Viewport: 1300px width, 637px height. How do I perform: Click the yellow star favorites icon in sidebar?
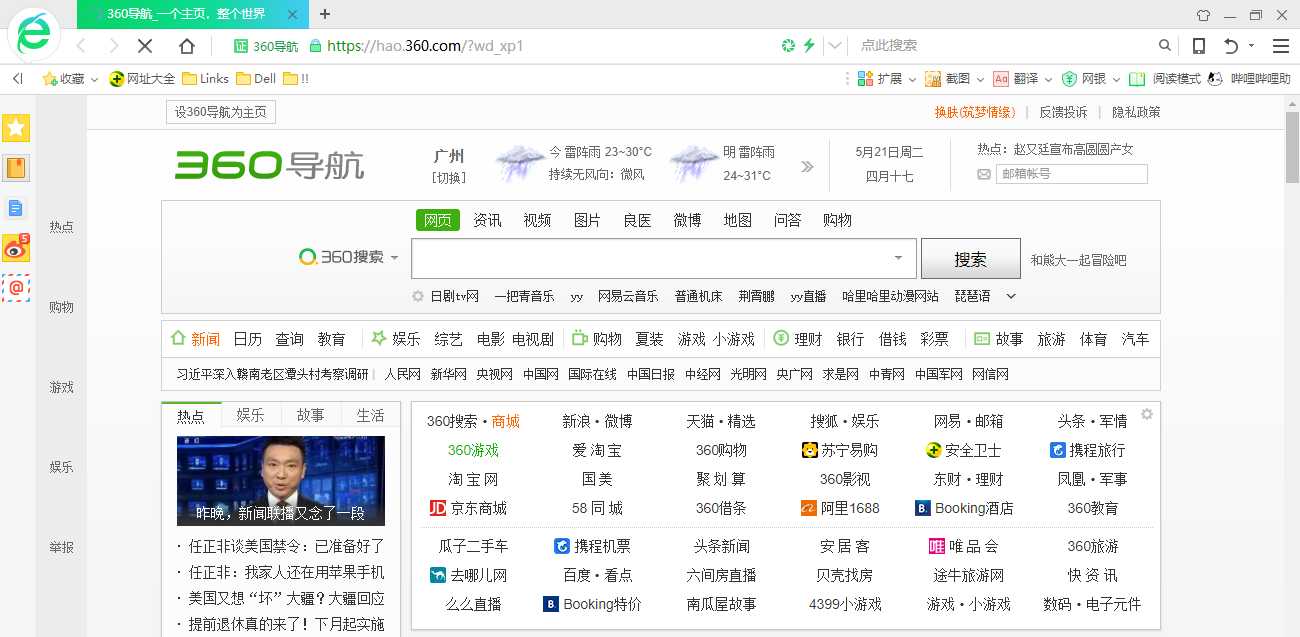pyautogui.click(x=16, y=128)
